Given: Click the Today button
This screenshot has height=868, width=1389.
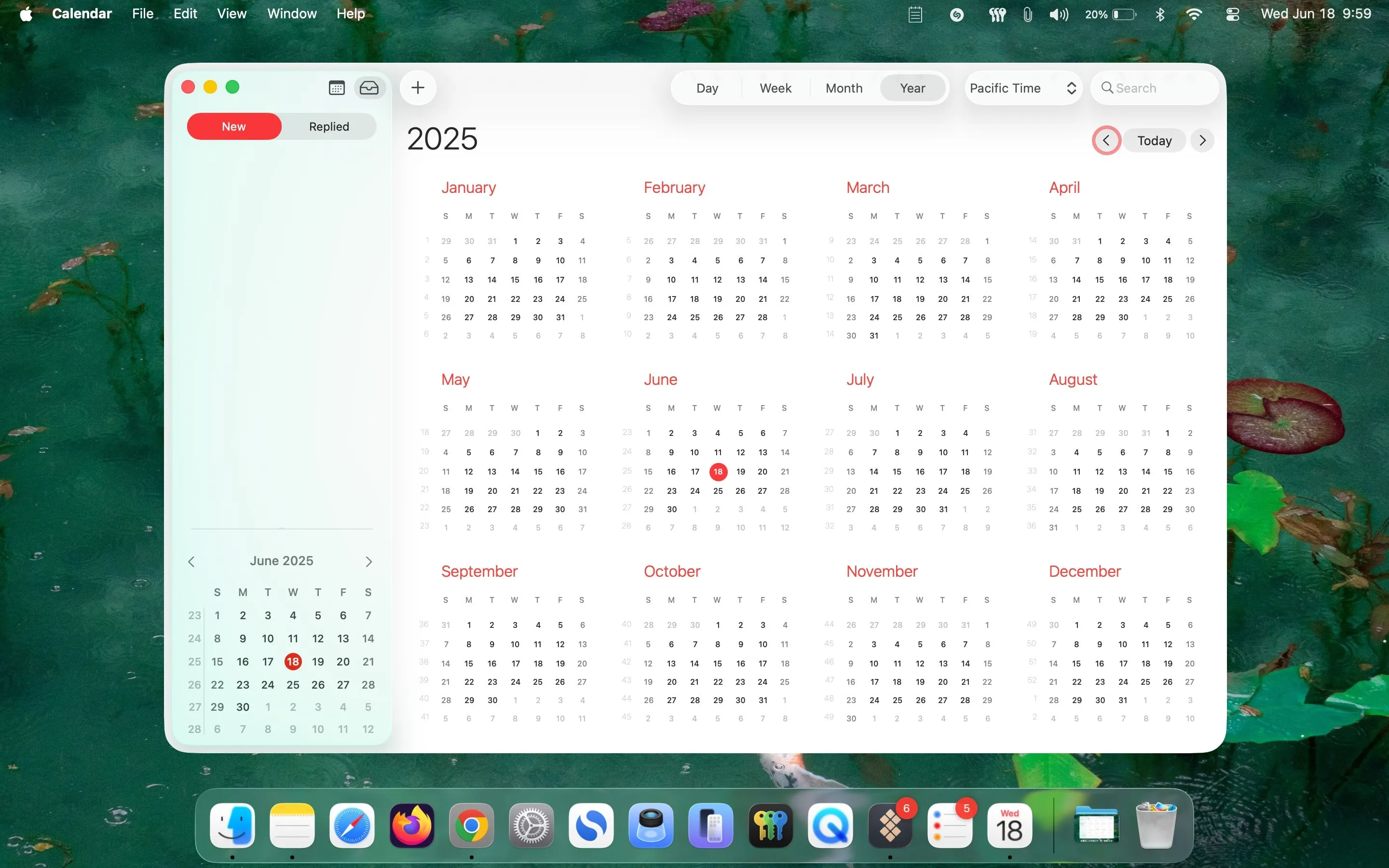Looking at the screenshot, I should click(1154, 141).
